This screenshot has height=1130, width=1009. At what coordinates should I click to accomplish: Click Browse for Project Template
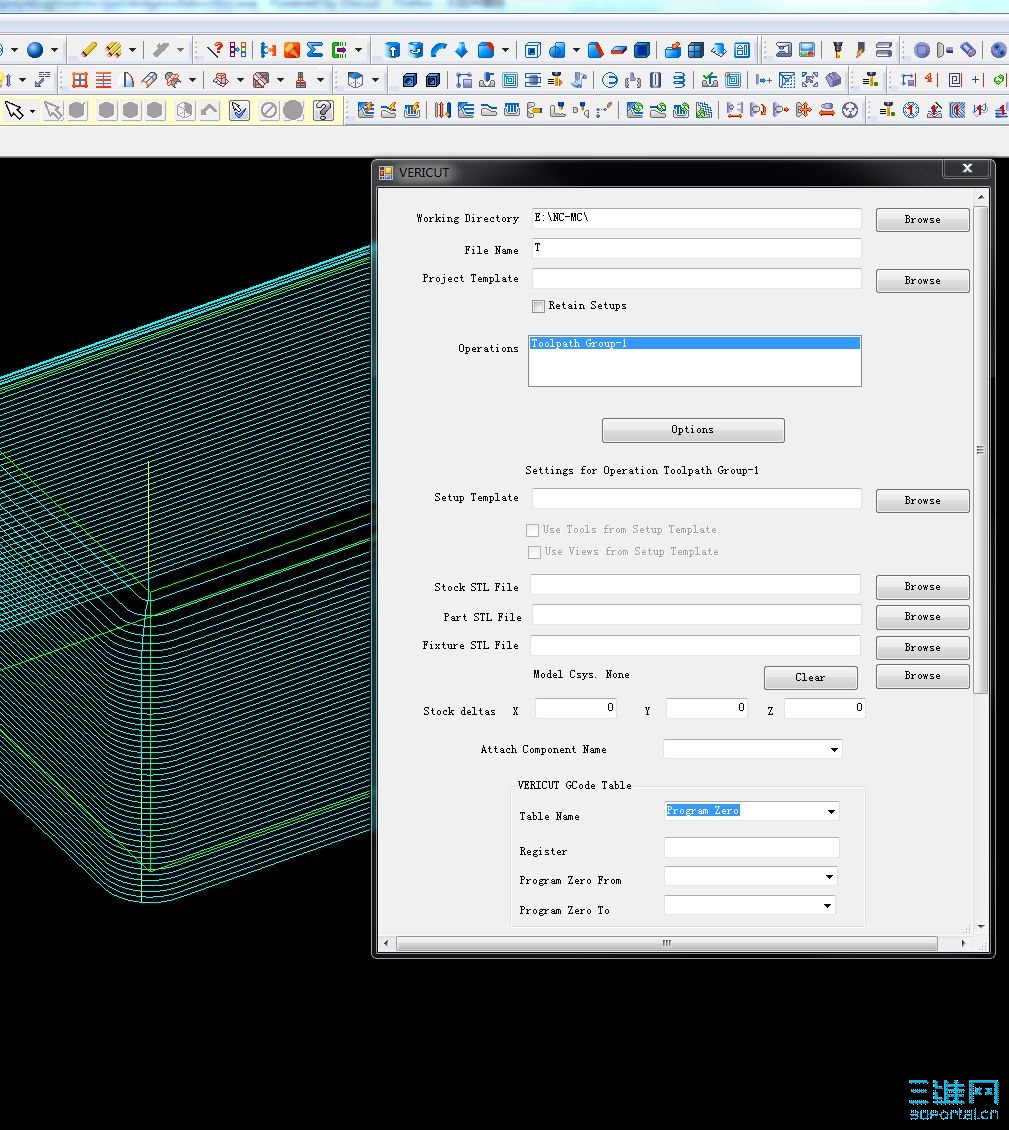pos(923,281)
